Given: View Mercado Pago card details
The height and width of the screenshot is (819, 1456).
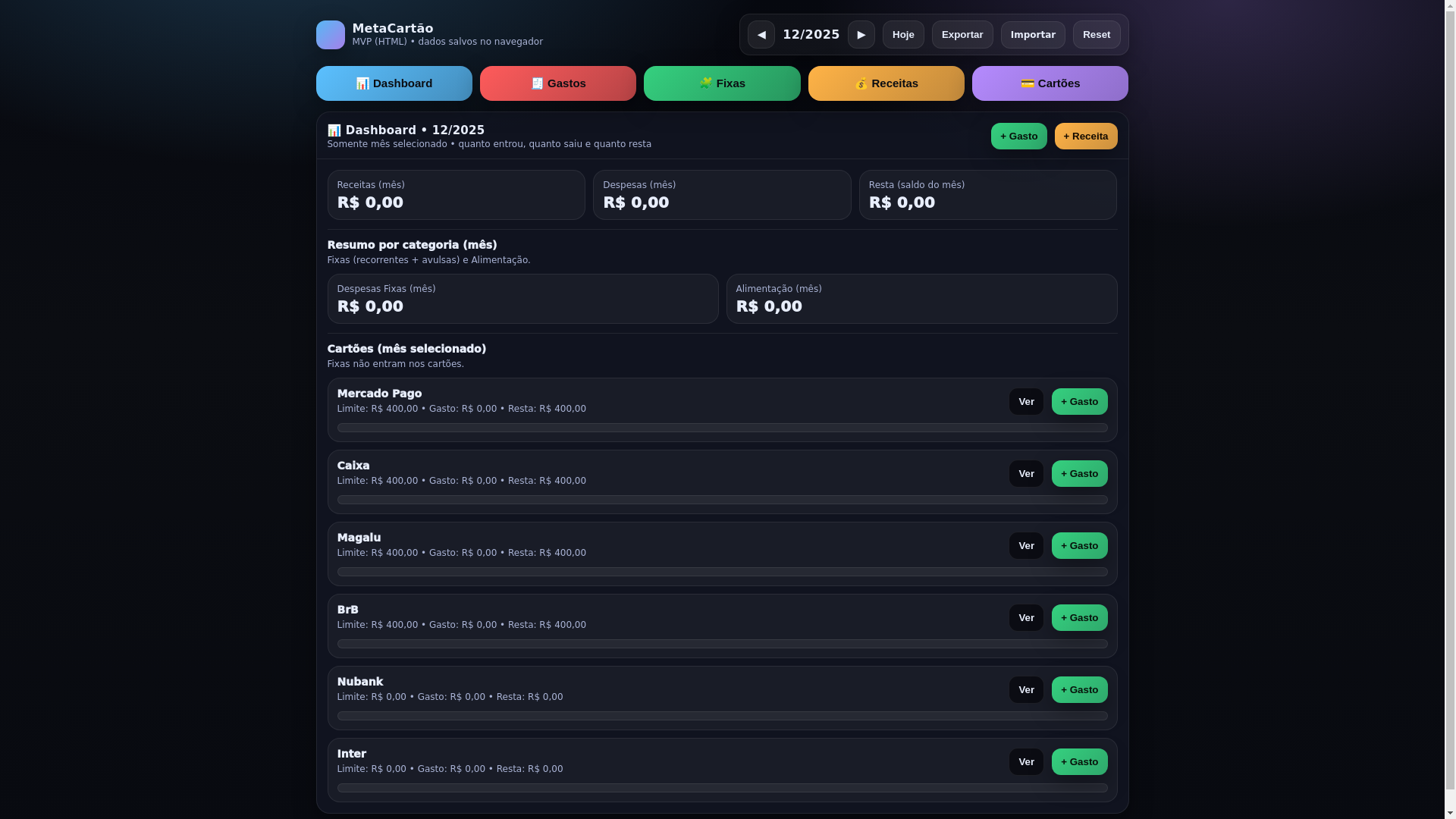Looking at the screenshot, I should (x=1026, y=402).
